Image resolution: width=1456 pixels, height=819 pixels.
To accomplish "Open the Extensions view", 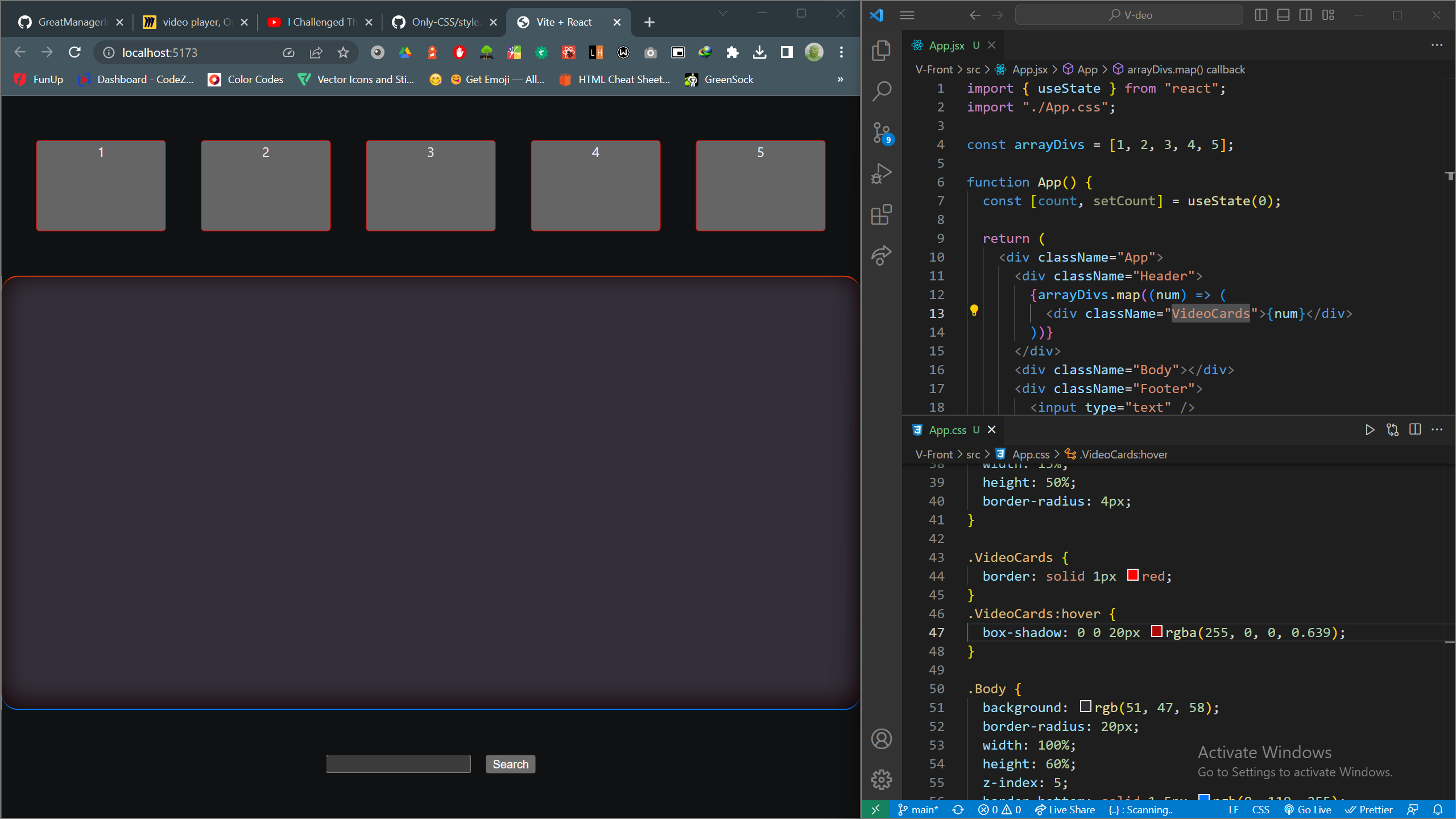I will (881, 214).
